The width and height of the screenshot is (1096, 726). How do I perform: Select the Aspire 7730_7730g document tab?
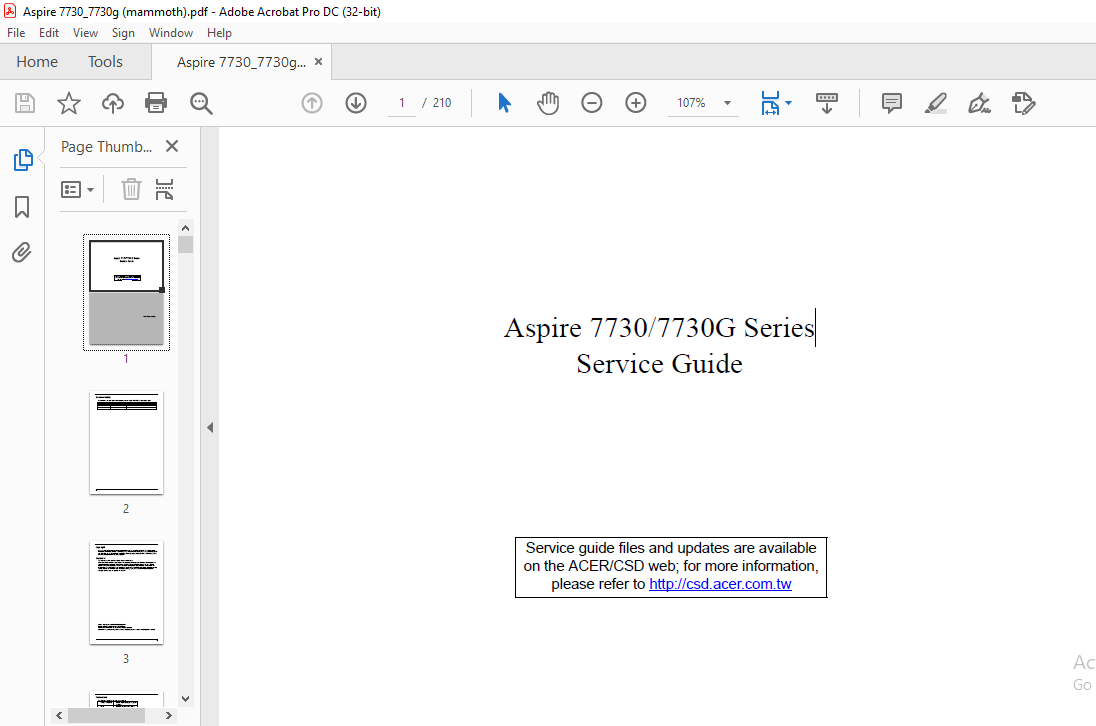241,62
